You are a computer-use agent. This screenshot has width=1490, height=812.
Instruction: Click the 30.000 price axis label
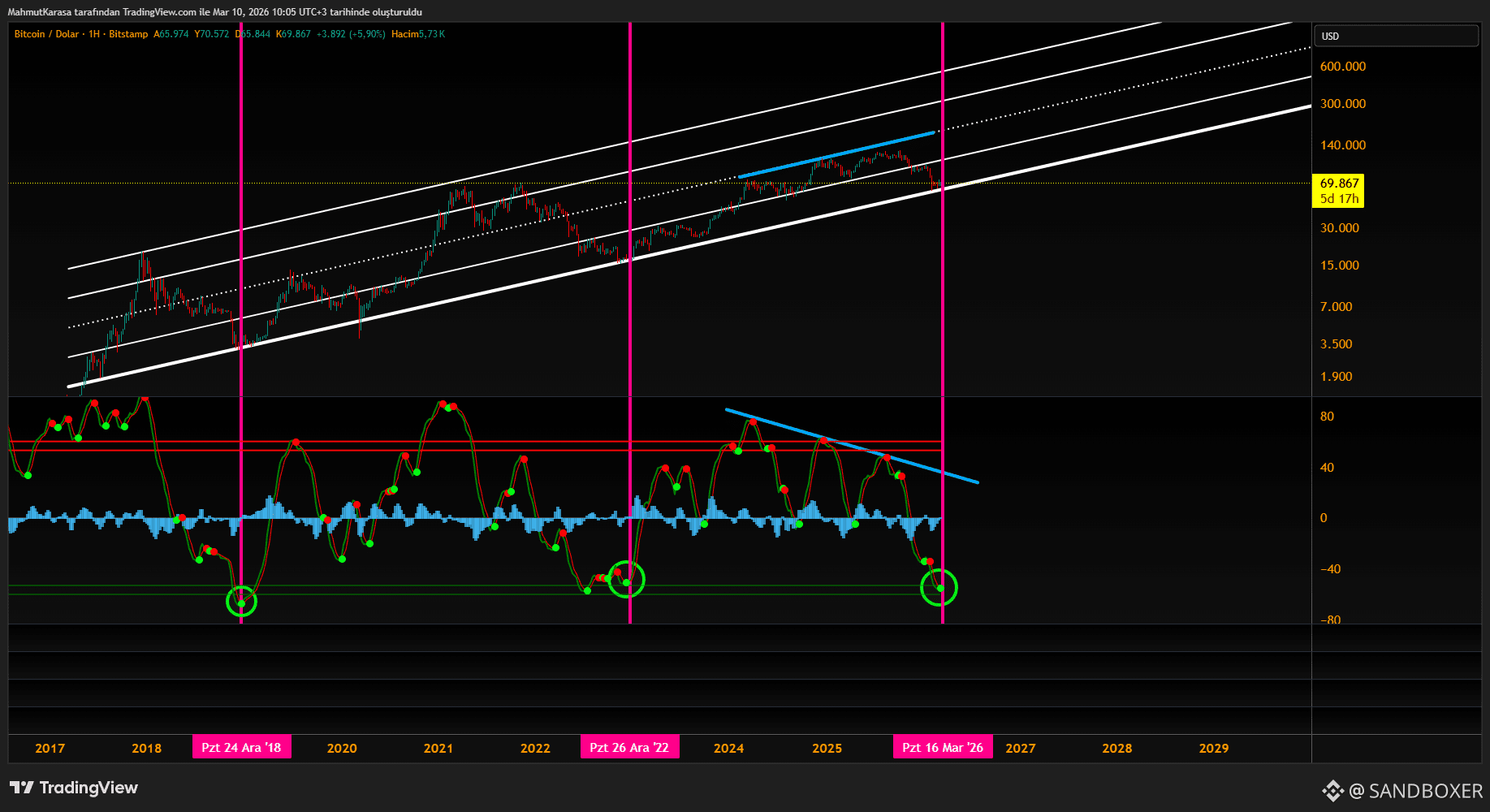pos(1340,228)
